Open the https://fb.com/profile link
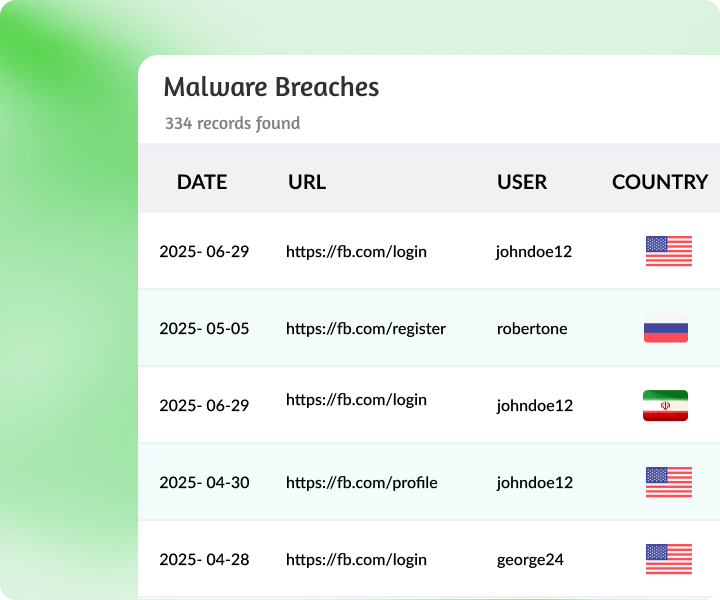Viewport: 720px width, 600px height. 362,482
